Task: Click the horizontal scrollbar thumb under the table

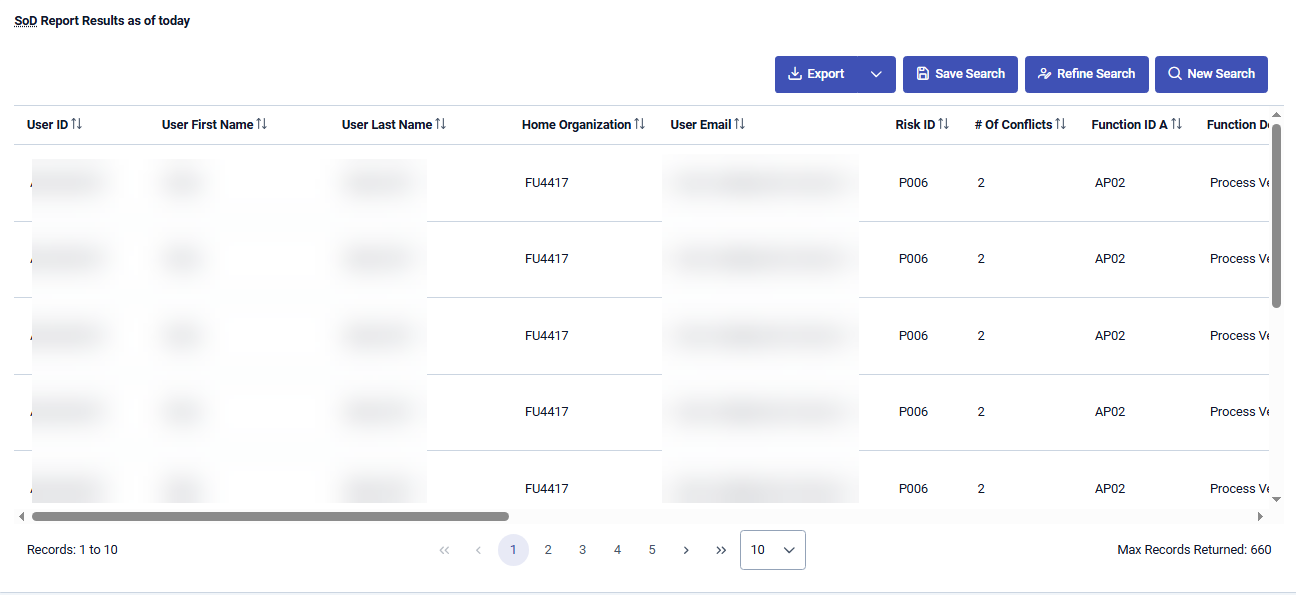Action: coord(270,517)
